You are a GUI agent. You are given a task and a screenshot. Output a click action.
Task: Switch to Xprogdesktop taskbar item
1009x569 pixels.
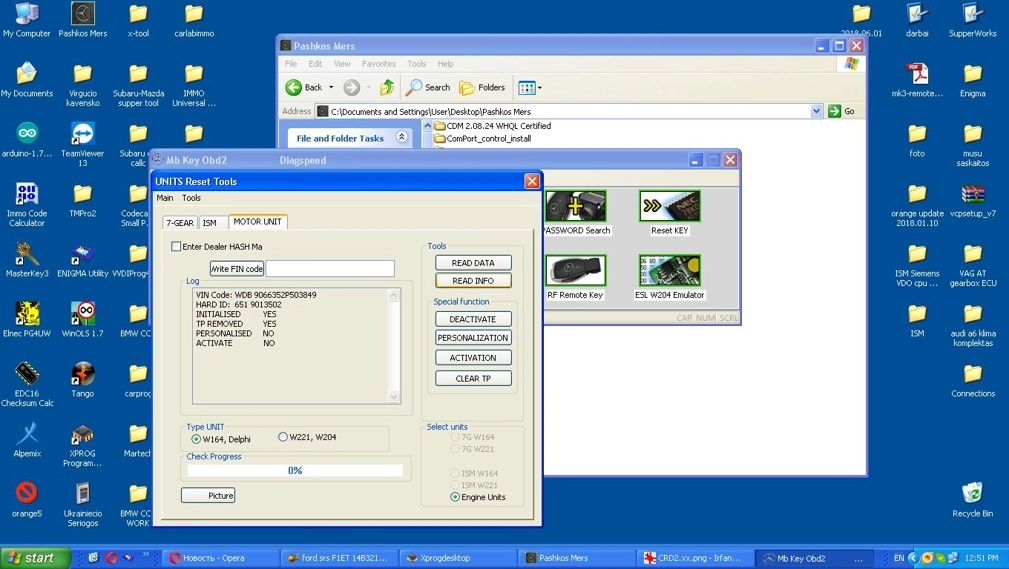click(459, 558)
